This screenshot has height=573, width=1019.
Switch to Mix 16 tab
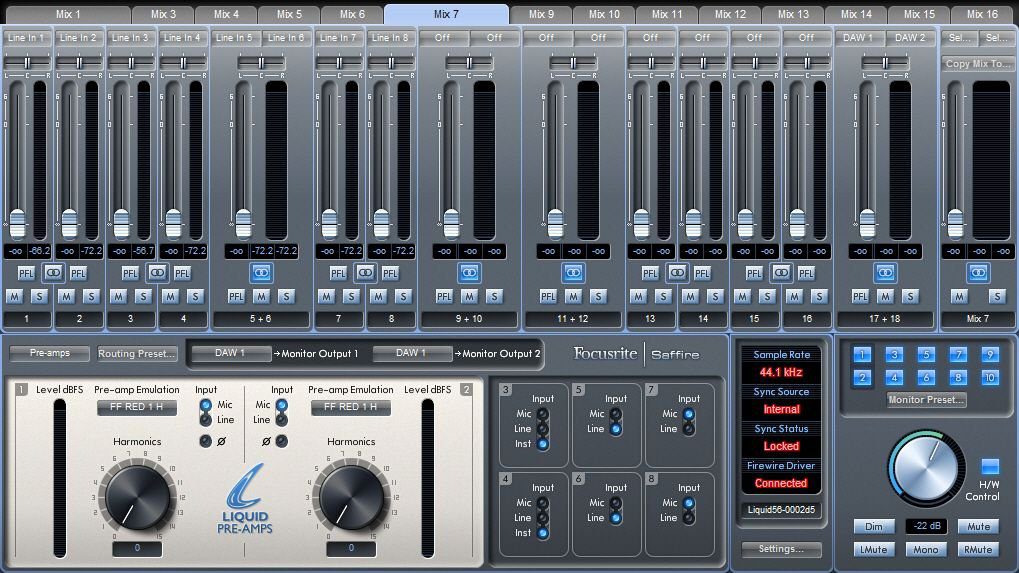tap(982, 14)
